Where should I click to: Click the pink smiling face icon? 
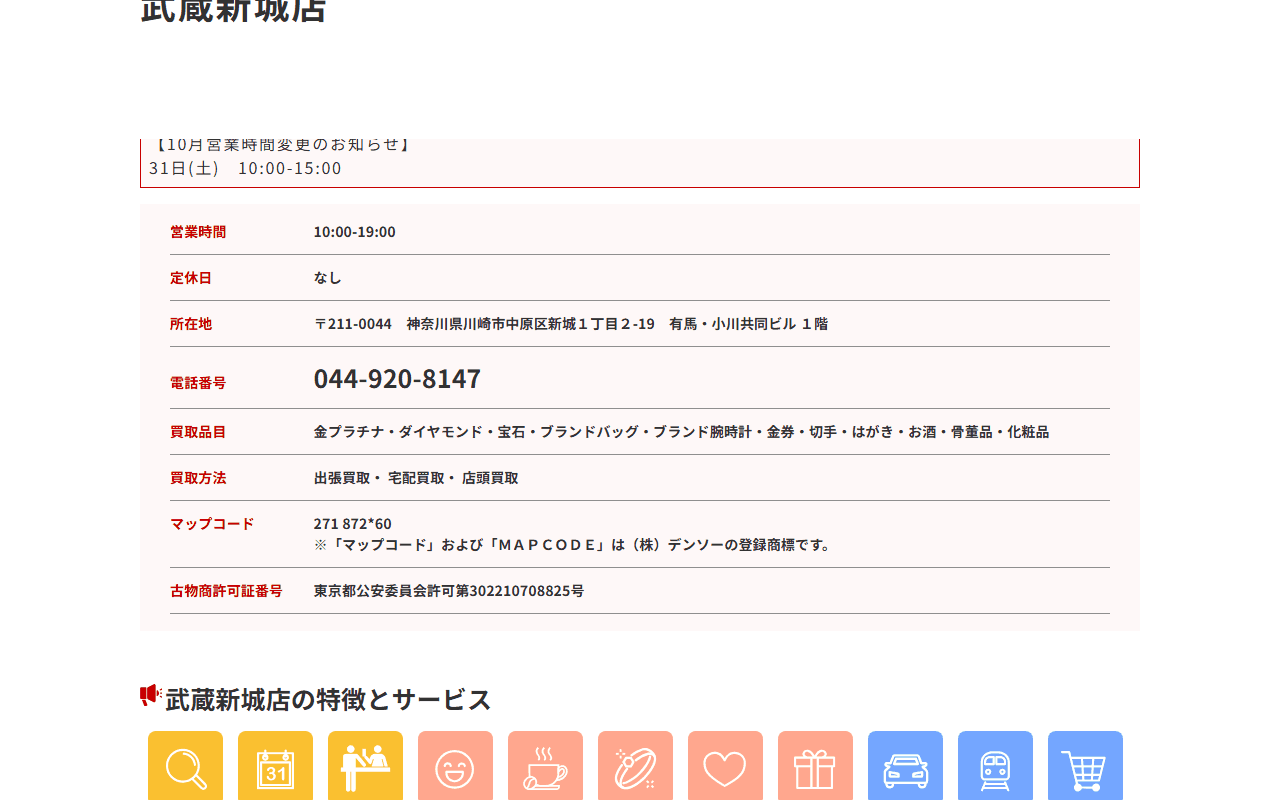[455, 766]
